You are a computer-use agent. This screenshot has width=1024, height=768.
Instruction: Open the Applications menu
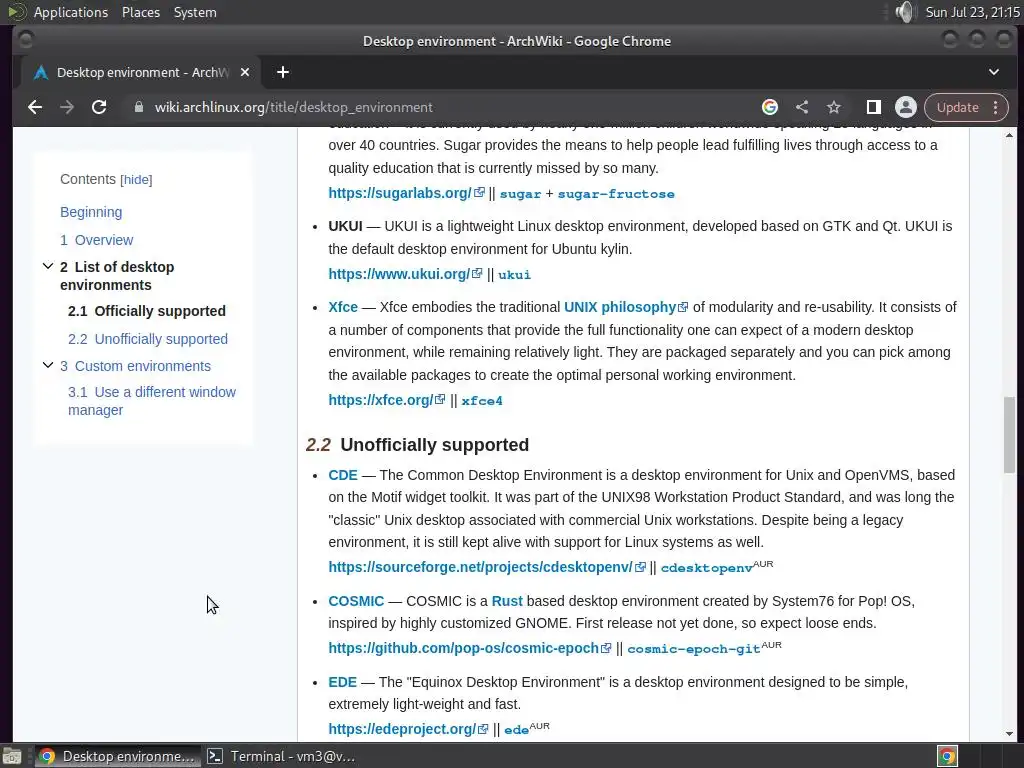point(71,12)
